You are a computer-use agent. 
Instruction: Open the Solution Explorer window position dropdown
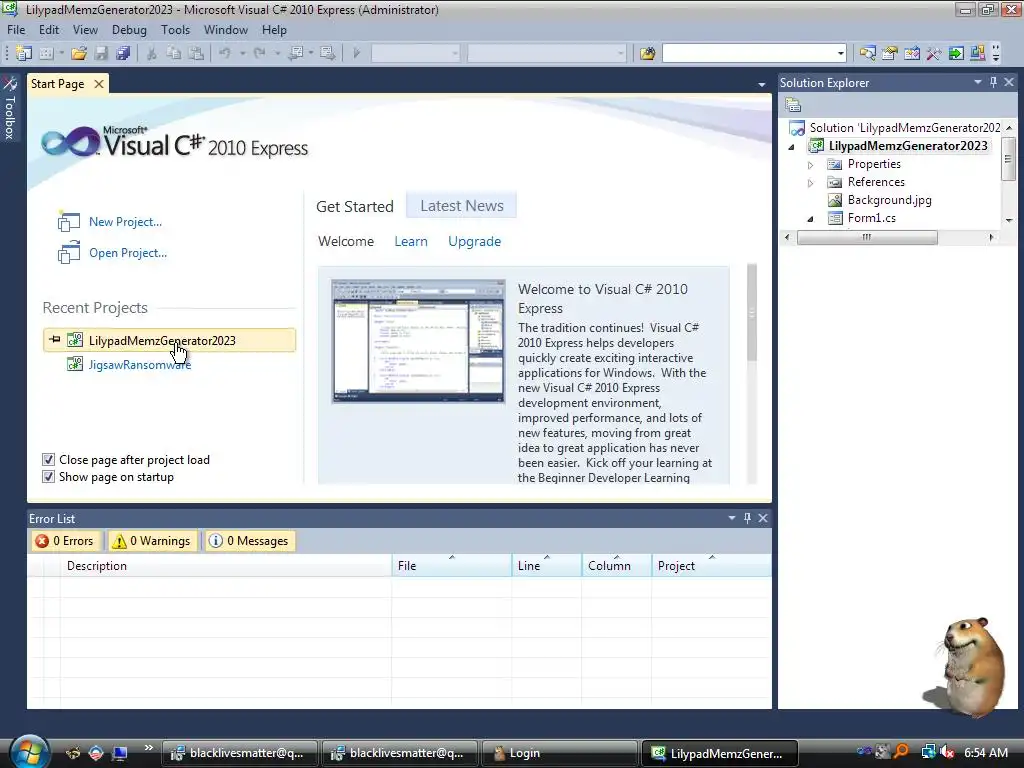978,82
